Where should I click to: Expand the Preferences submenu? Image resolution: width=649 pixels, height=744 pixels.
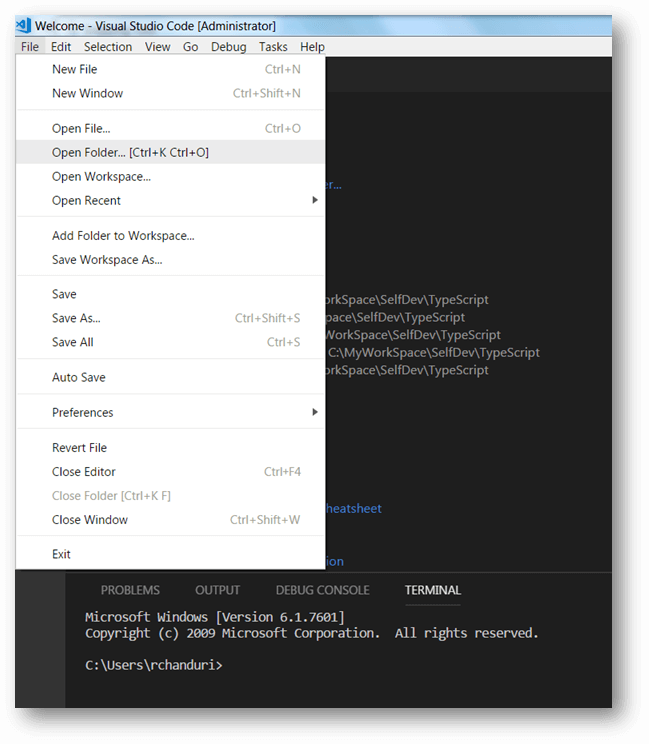[170, 412]
